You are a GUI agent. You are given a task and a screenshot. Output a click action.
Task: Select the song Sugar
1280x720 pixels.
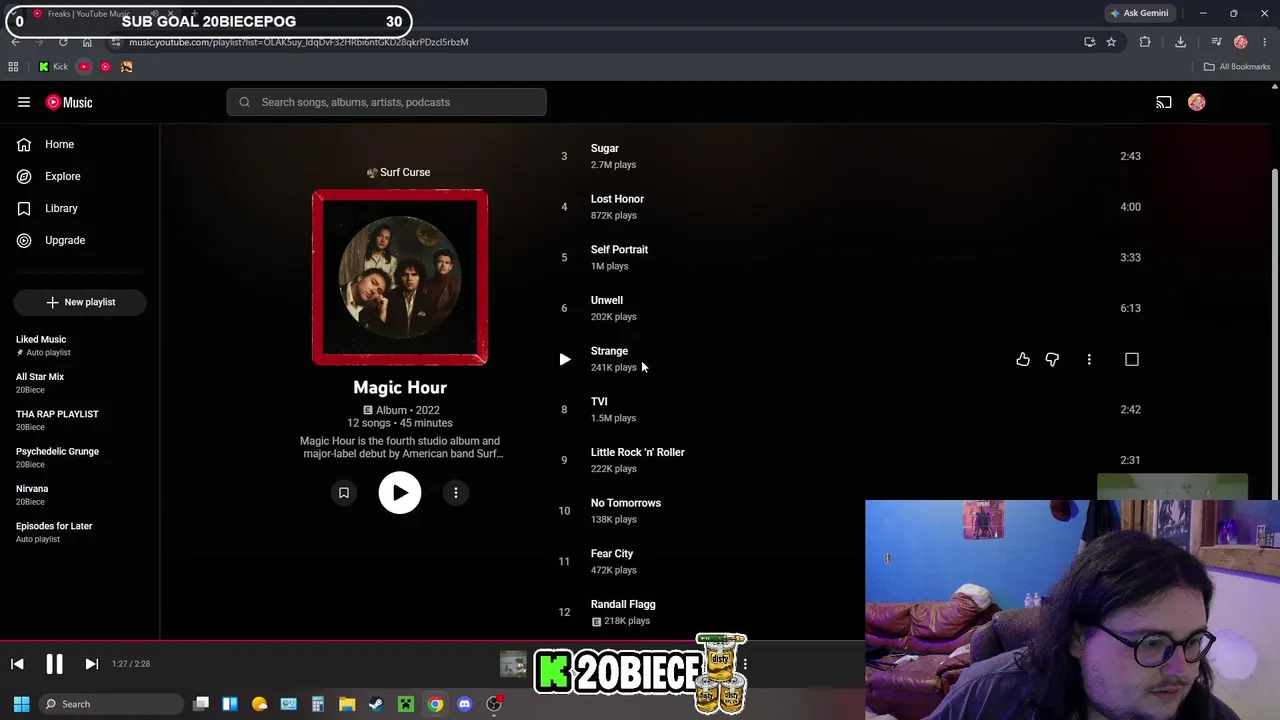[x=605, y=148]
